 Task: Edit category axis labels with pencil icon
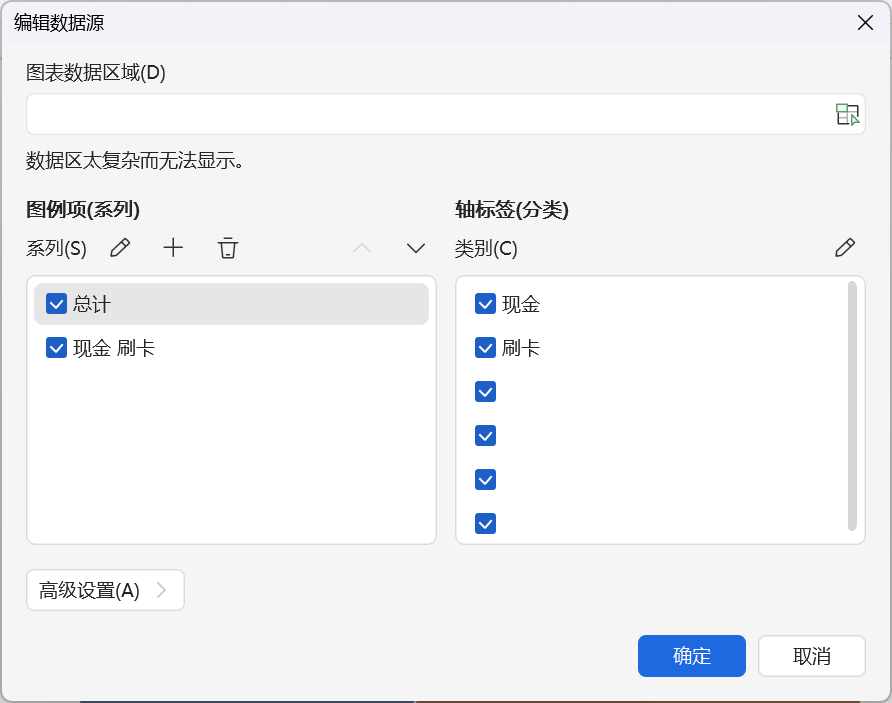coord(845,248)
